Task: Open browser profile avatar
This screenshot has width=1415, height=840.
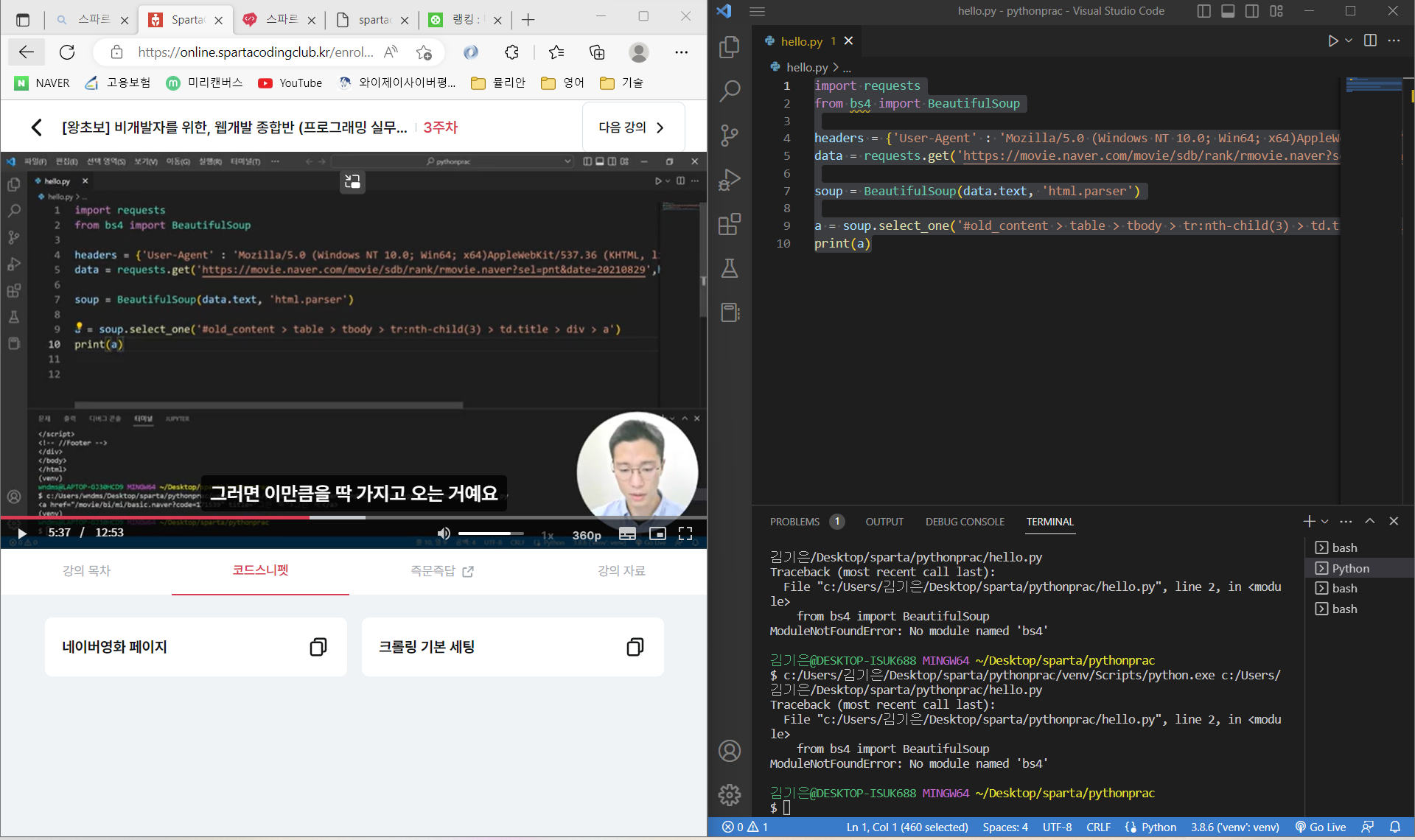Action: [639, 52]
